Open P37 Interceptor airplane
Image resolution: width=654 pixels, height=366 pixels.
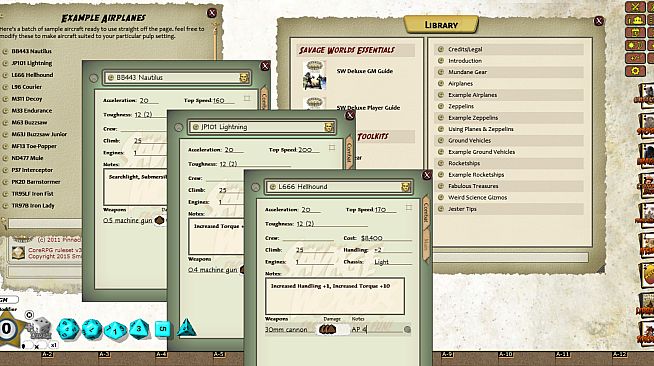coord(32,170)
